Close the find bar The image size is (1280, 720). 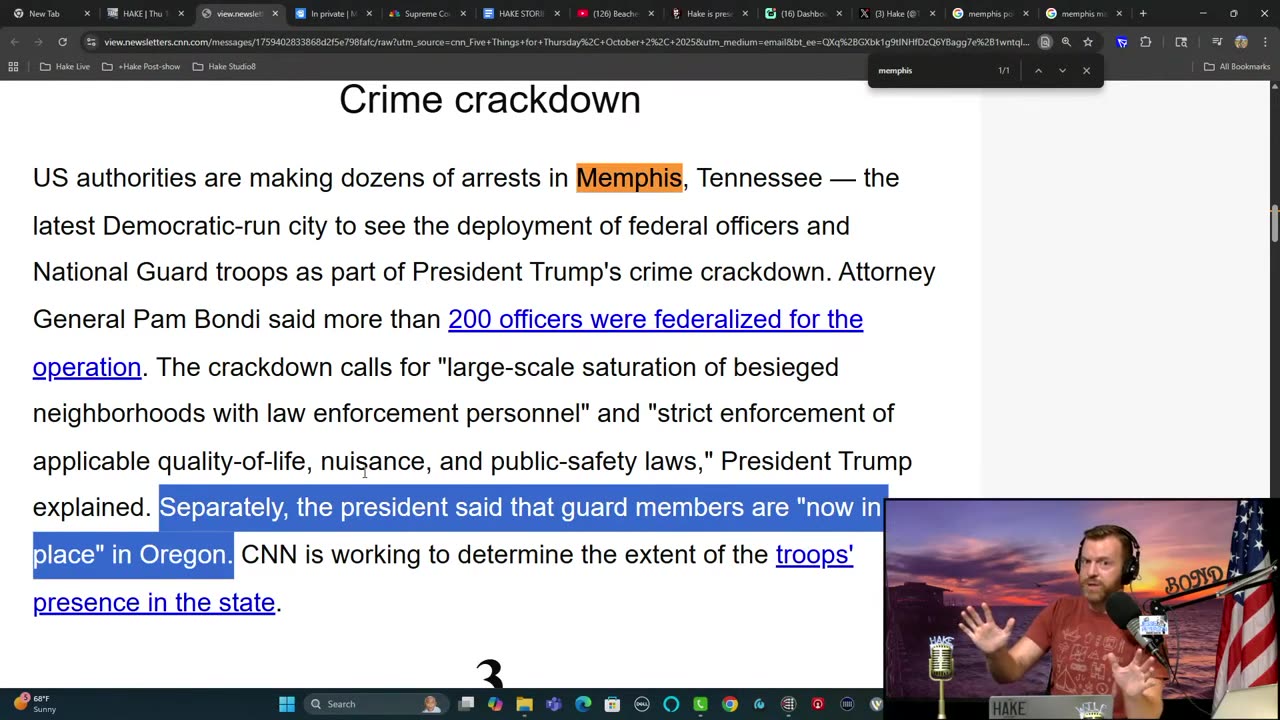[1086, 70]
